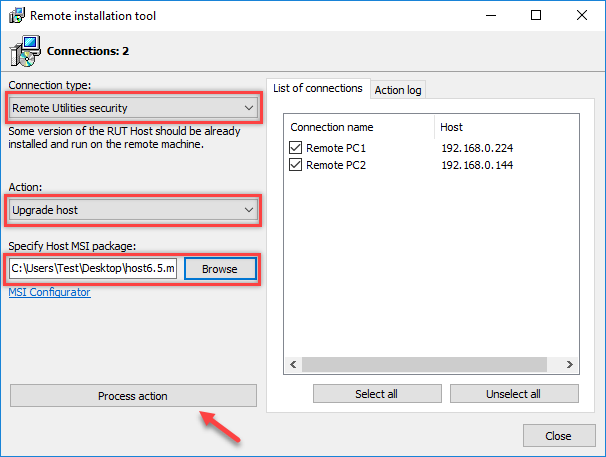Click the Unselect all button
This screenshot has width=606, height=457.
[x=514, y=394]
